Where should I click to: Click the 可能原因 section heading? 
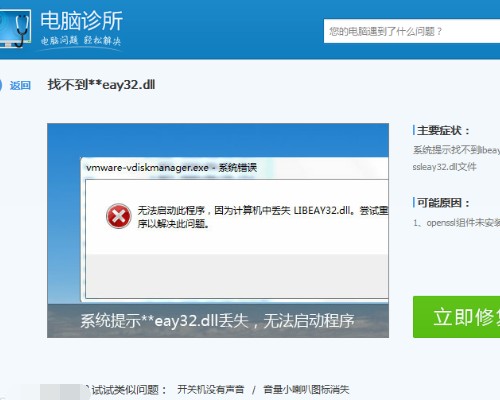(x=443, y=202)
